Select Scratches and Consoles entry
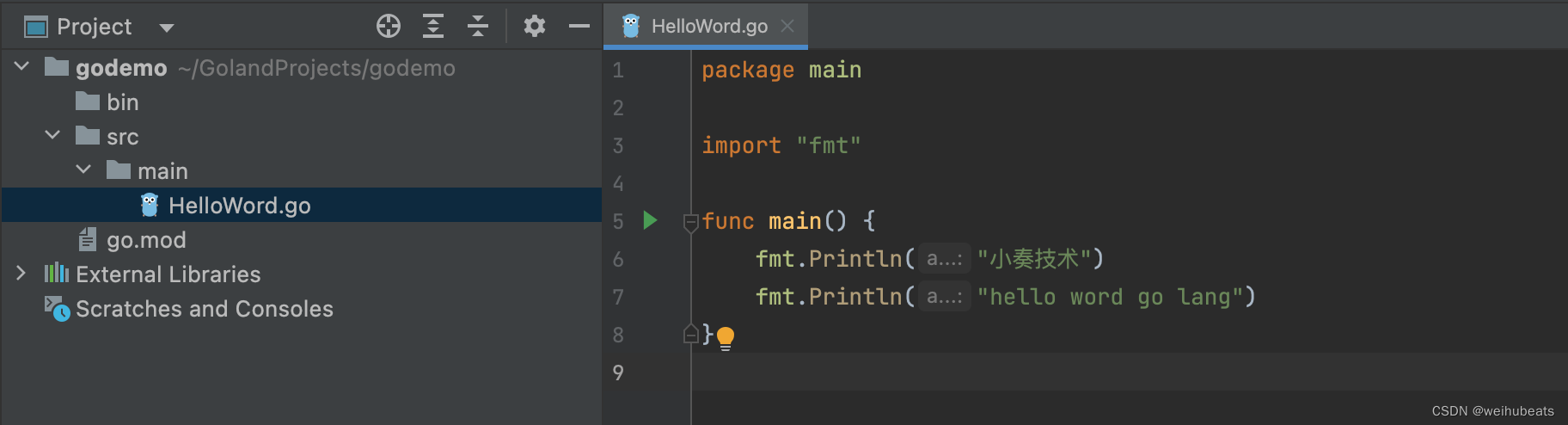1568x425 pixels. 204,309
